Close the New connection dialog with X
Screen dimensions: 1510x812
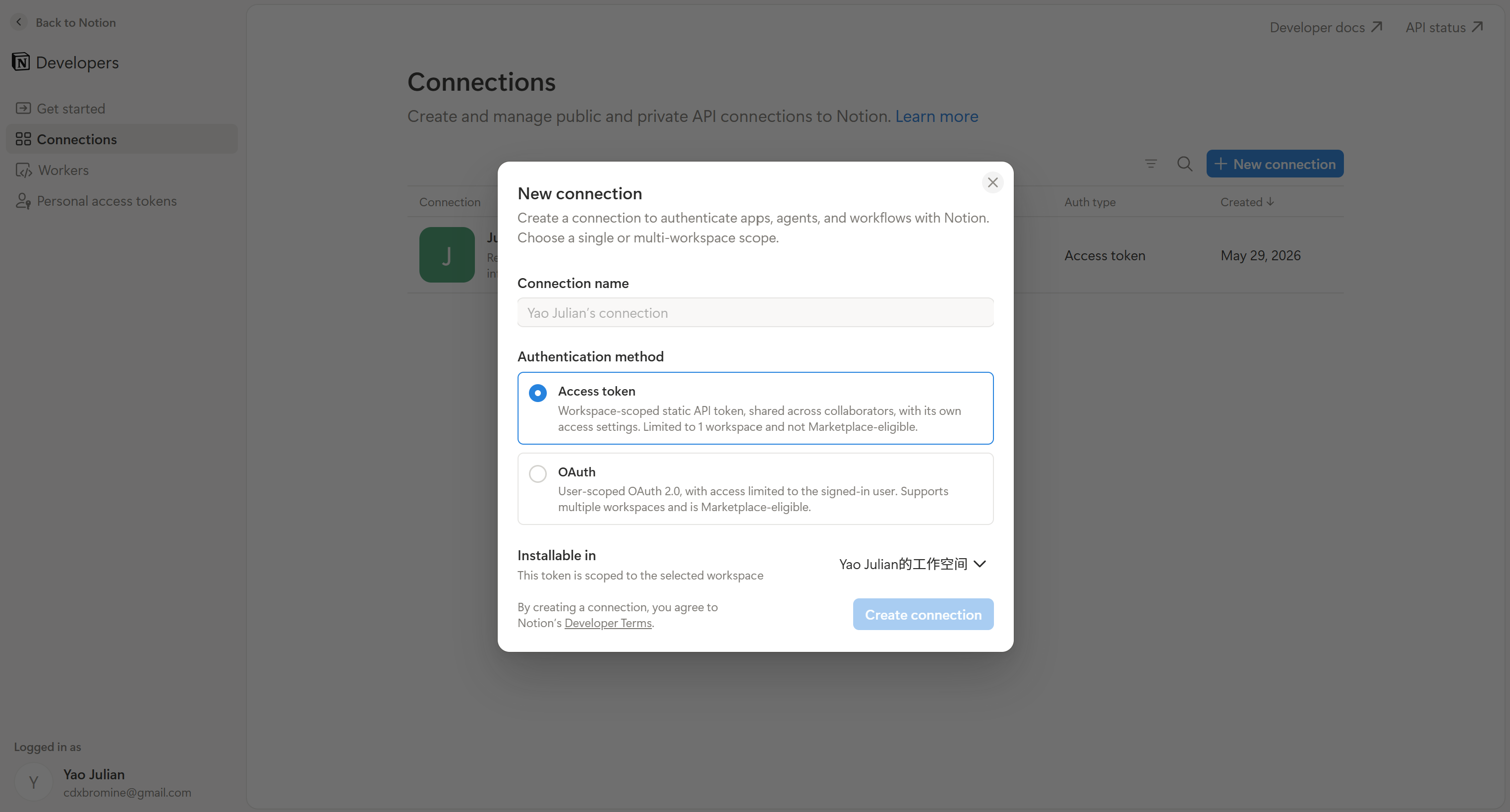pyautogui.click(x=992, y=182)
